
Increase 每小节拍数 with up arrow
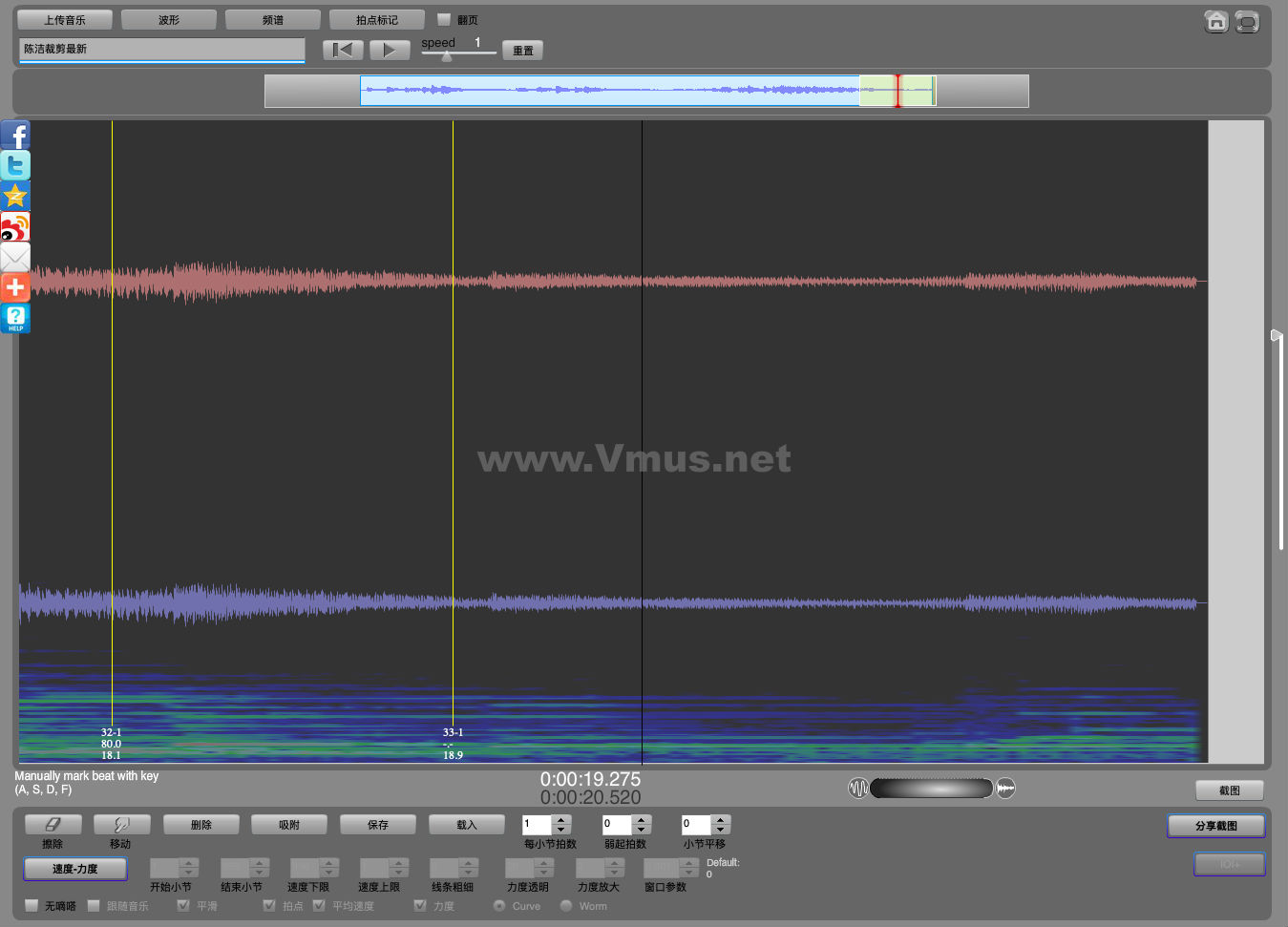[561, 819]
